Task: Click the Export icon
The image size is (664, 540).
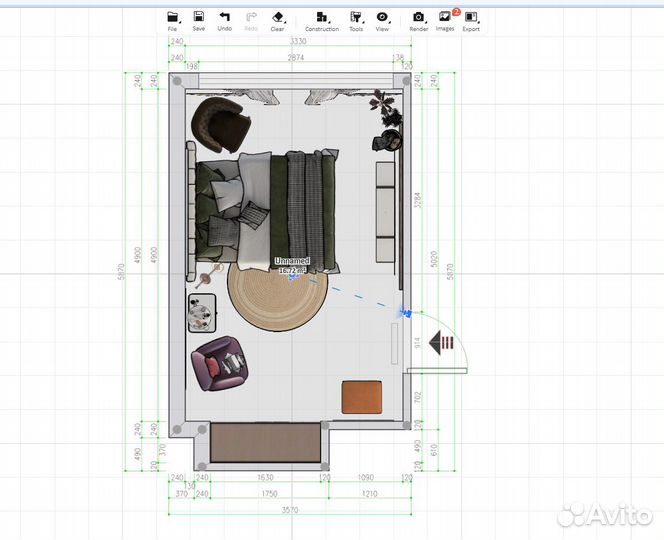Action: (x=471, y=17)
